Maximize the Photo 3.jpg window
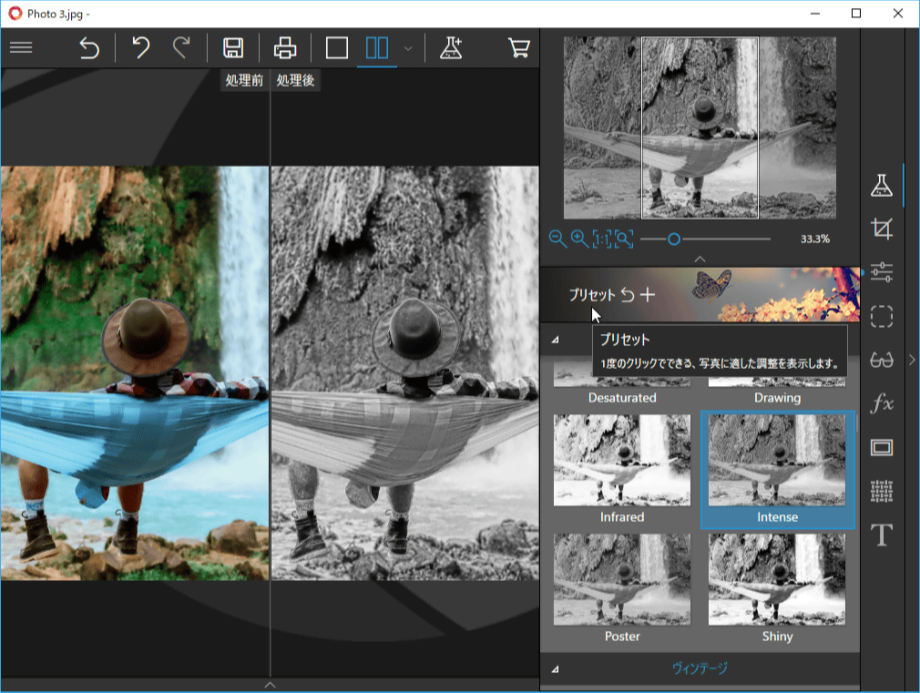This screenshot has height=693, width=920. pos(856,13)
